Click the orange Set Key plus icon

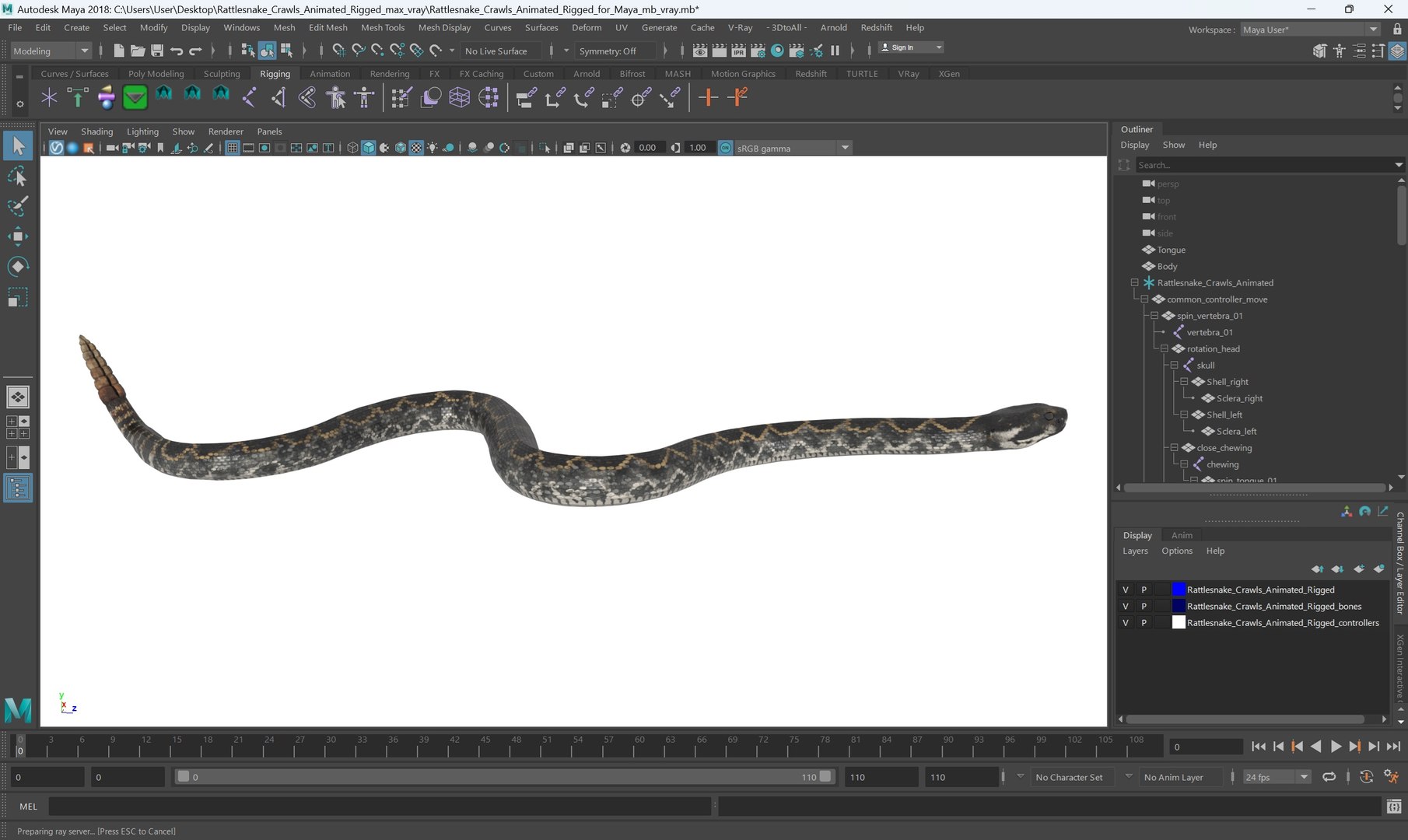(x=707, y=97)
